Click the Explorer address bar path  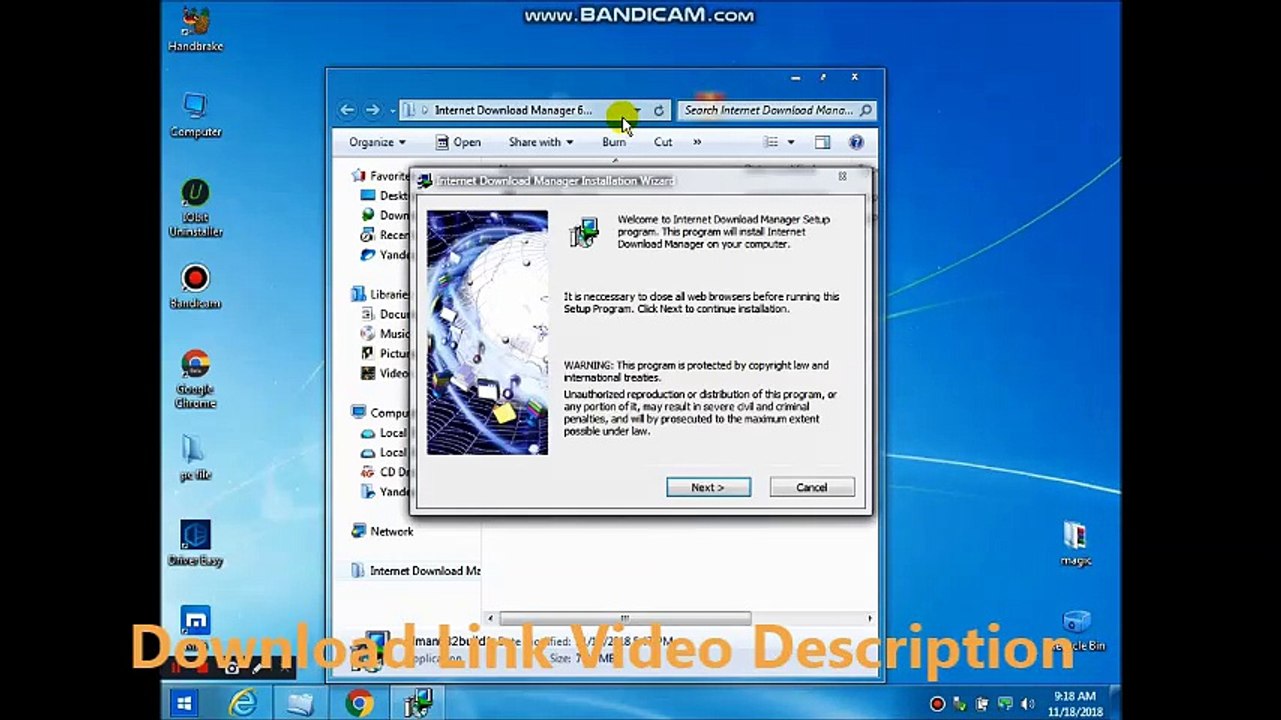(x=514, y=111)
